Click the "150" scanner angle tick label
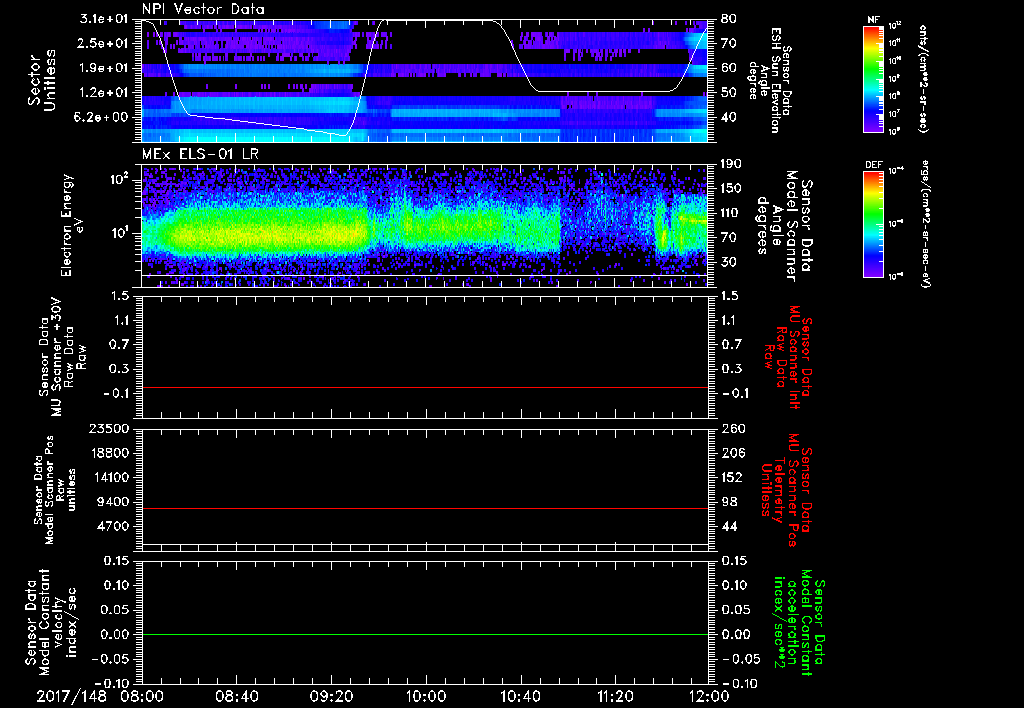1024x708 pixels. pos(731,189)
